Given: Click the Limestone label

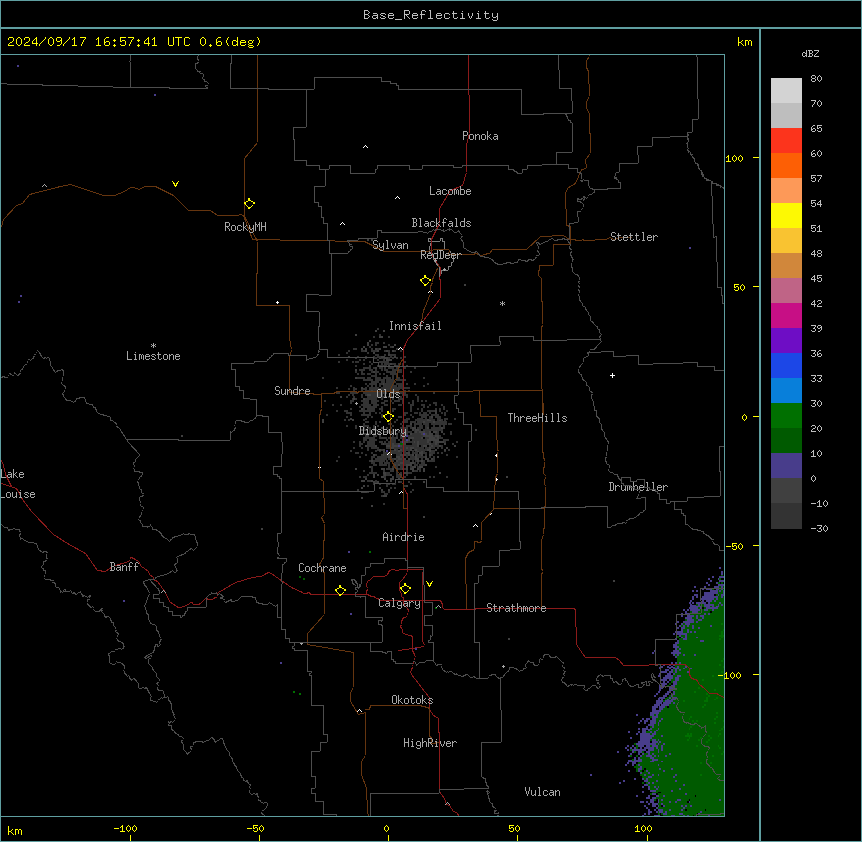Looking at the screenshot, I should click(153, 356).
